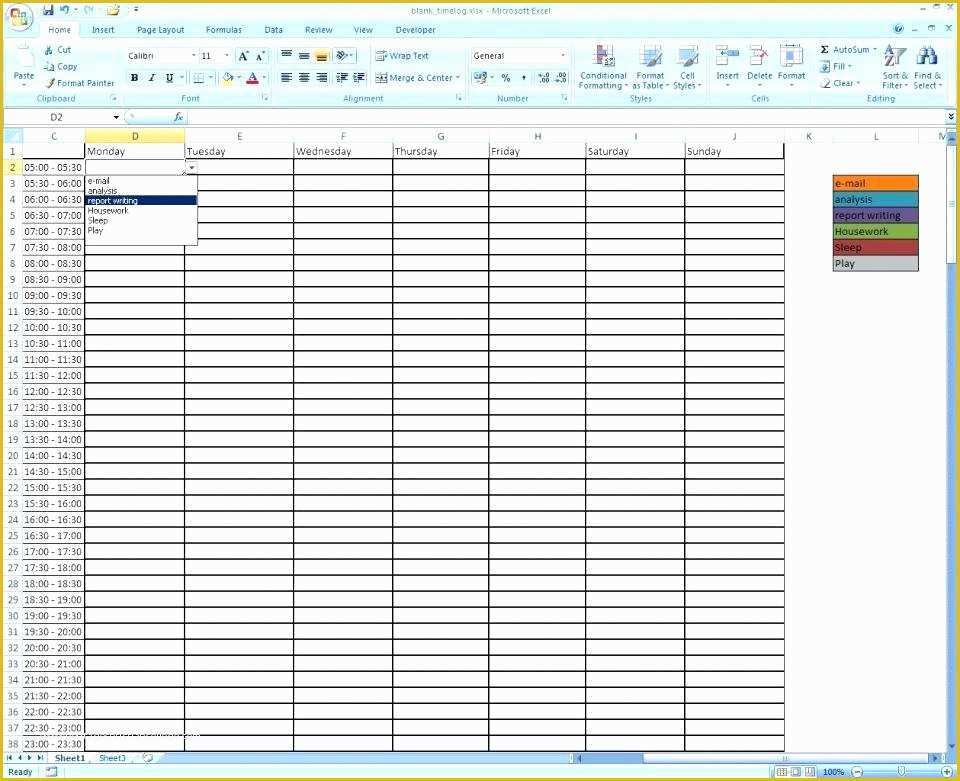Align text to top of cell
The height and width of the screenshot is (781, 960).
pos(286,55)
